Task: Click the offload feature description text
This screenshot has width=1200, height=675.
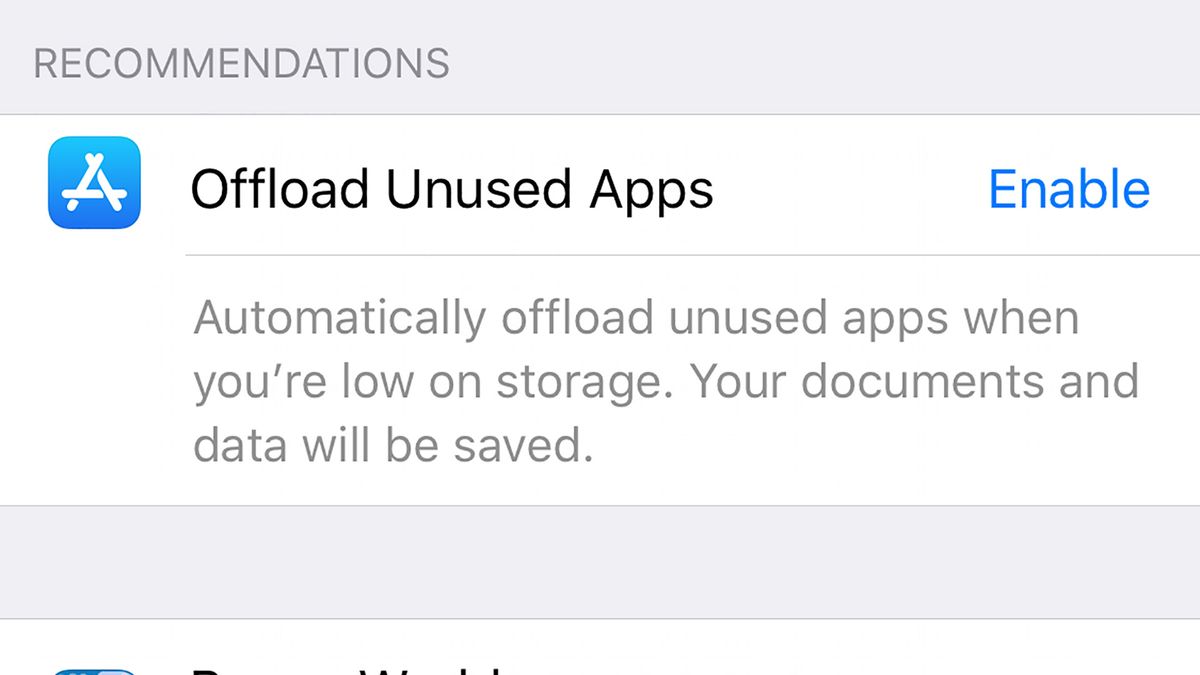Action: [x=660, y=380]
